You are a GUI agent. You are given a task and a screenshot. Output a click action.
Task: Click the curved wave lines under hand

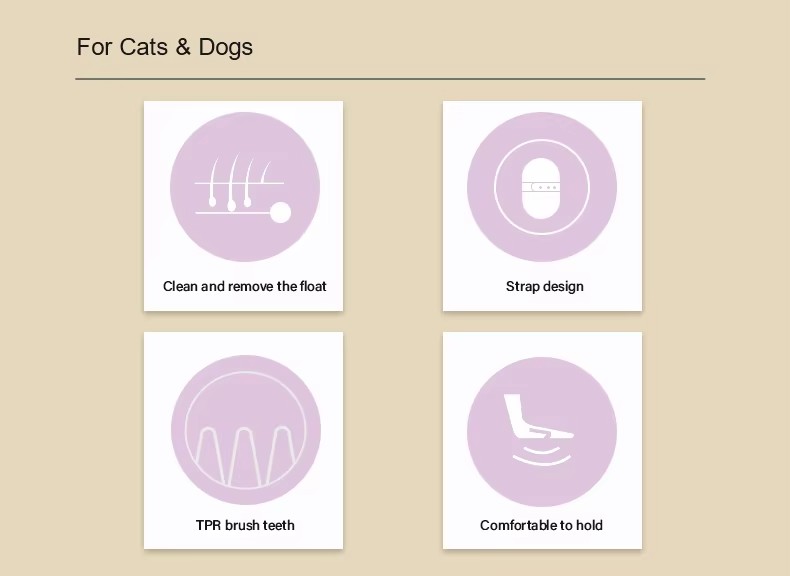tap(542, 455)
